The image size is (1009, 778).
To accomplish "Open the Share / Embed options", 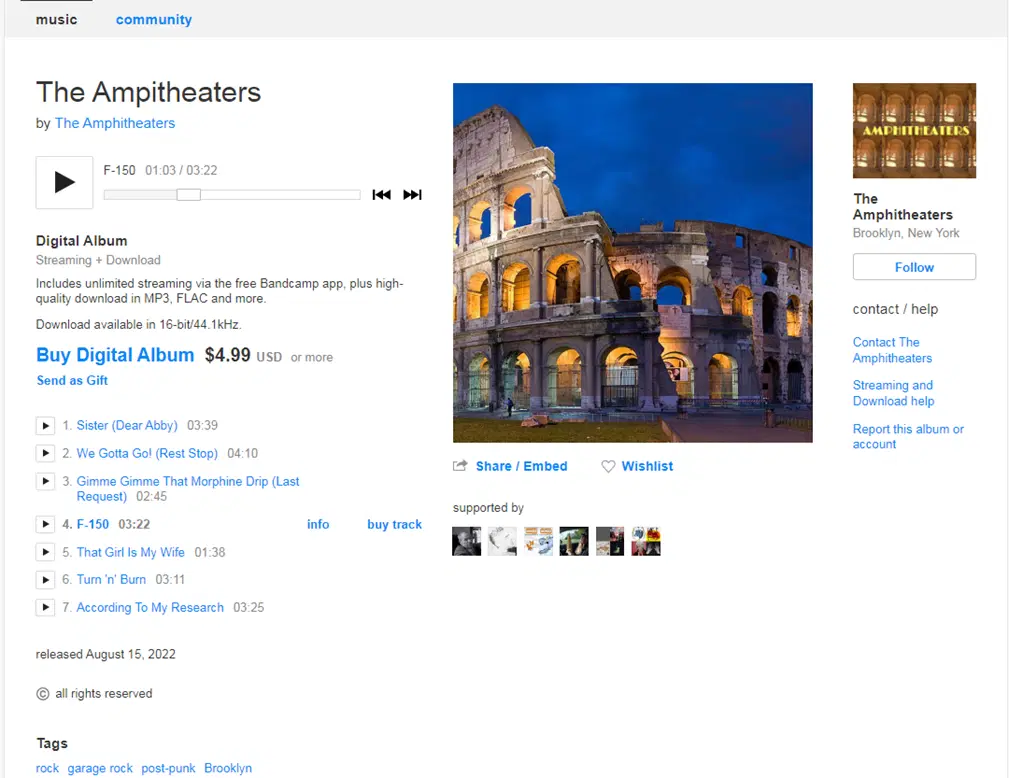I will 510,466.
